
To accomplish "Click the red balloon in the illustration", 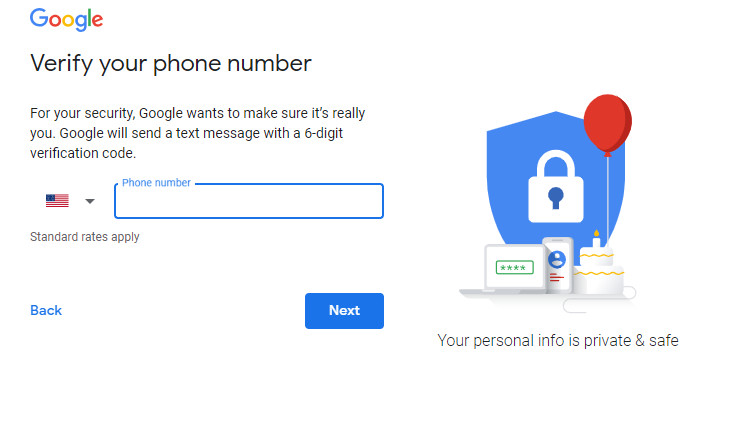I will click(x=607, y=124).
